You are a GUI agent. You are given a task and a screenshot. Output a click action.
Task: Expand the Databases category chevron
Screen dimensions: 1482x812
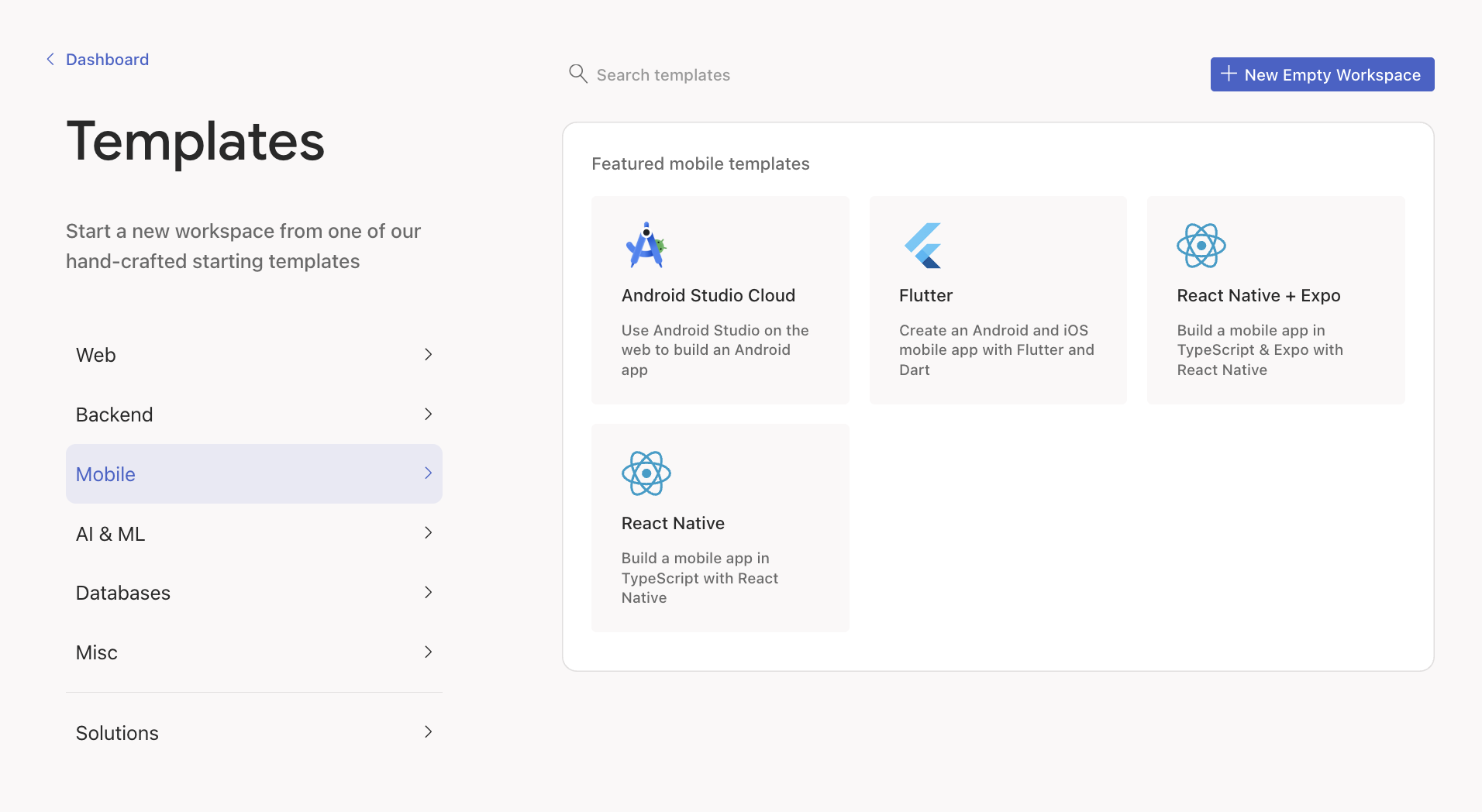pyautogui.click(x=428, y=592)
